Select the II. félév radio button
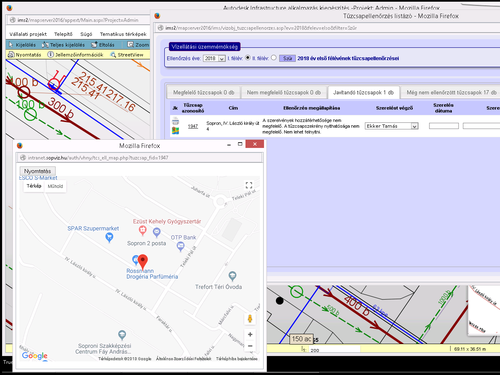Viewport: 500px width, 375px height. 274,58
